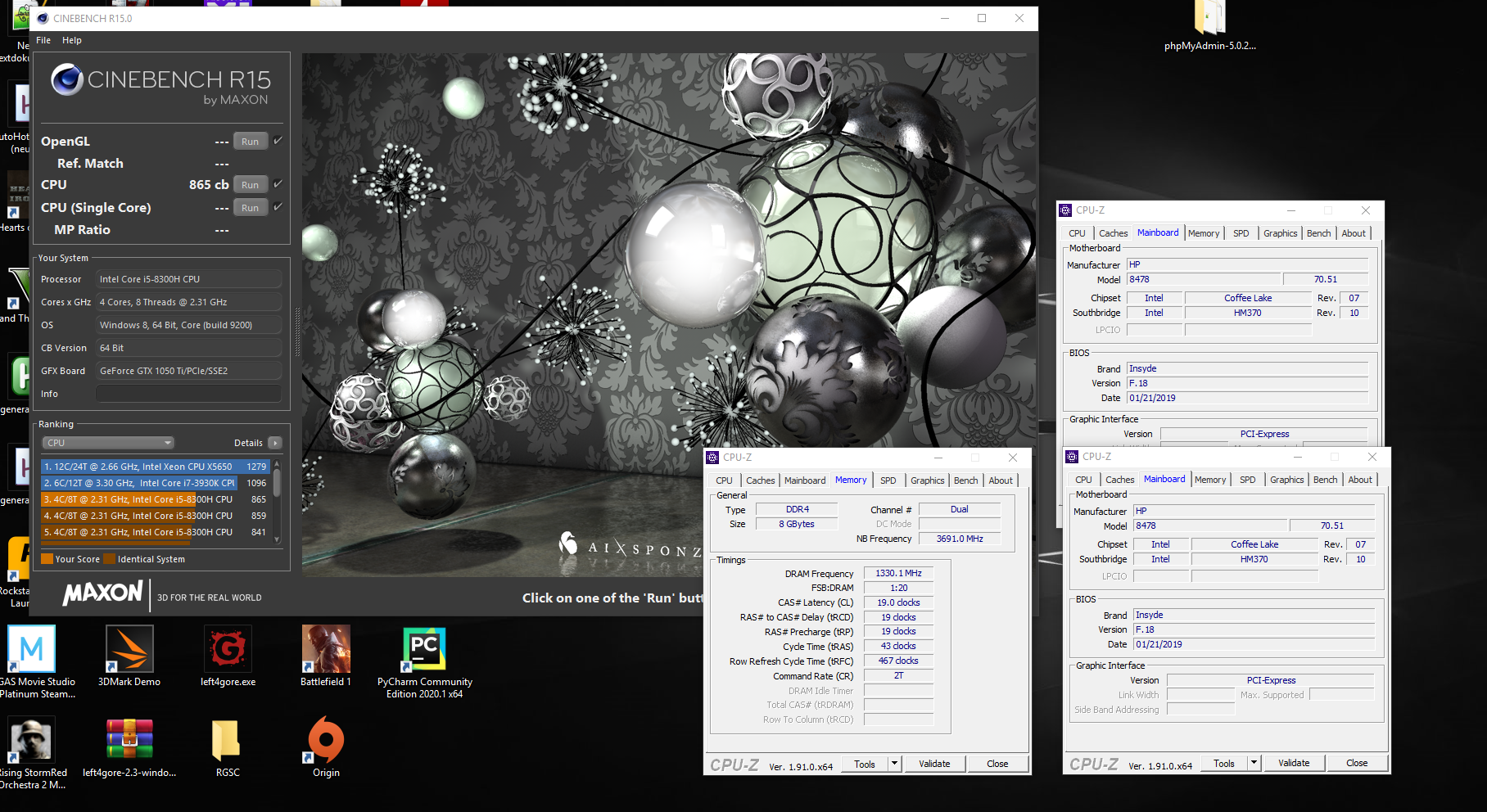
Task: Open Cinebench Help menu
Action: click(72, 40)
